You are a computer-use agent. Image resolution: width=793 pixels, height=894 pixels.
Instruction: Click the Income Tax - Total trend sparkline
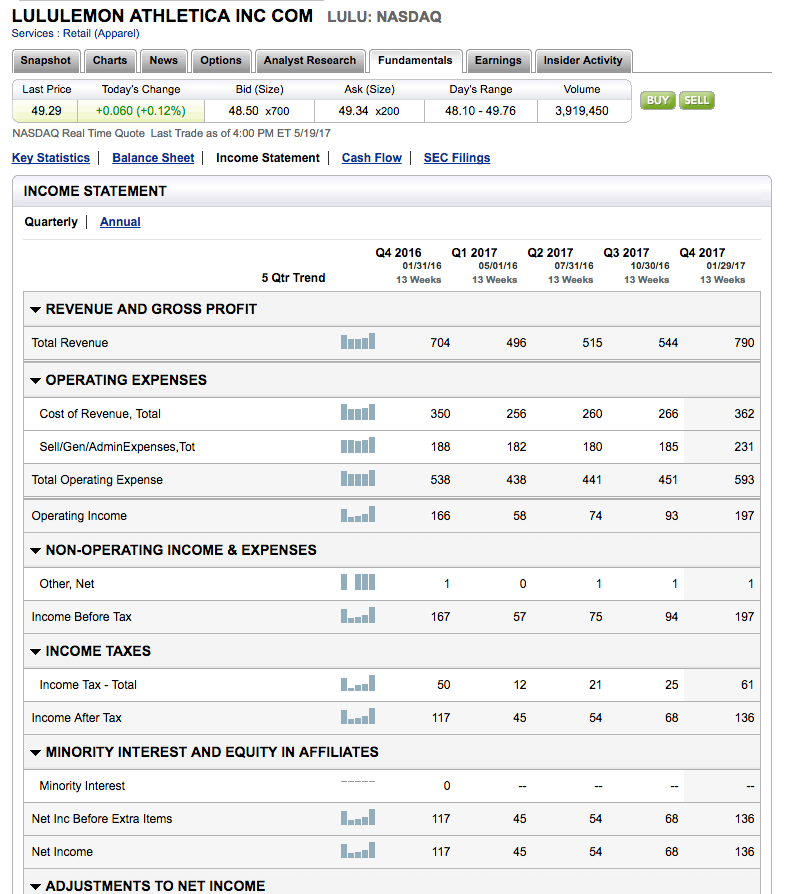[x=358, y=684]
